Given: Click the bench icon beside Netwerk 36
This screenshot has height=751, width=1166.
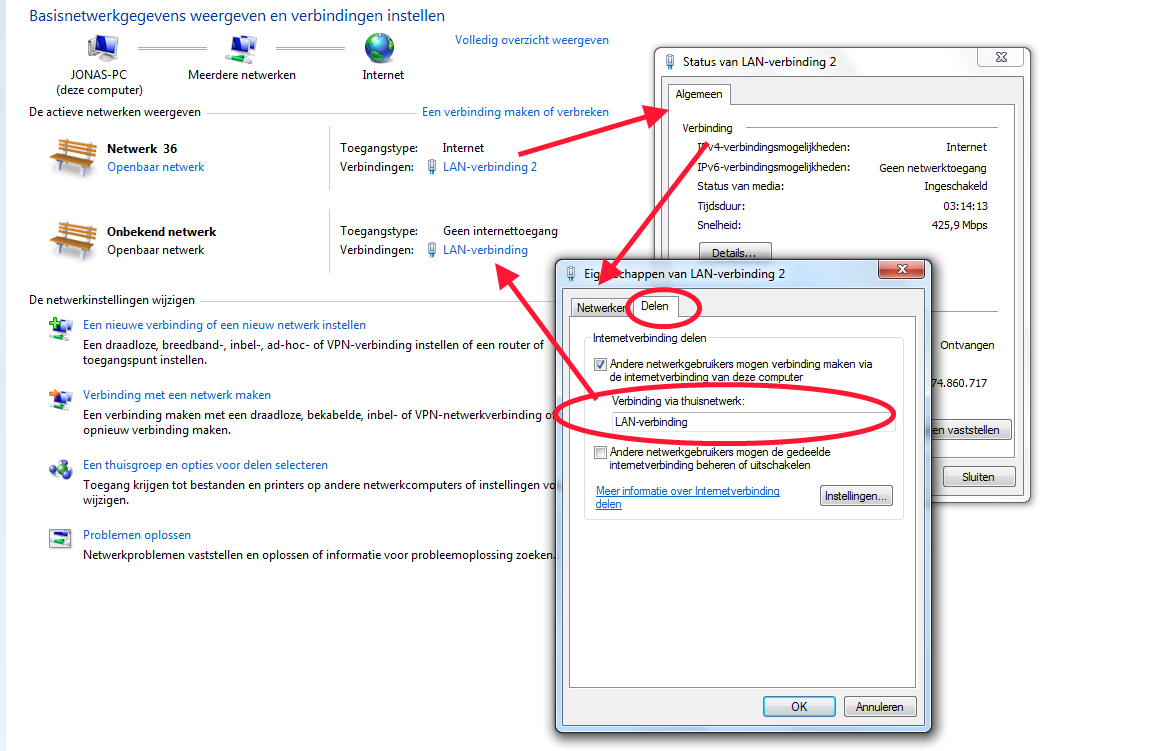Looking at the screenshot, I should 73,158.
